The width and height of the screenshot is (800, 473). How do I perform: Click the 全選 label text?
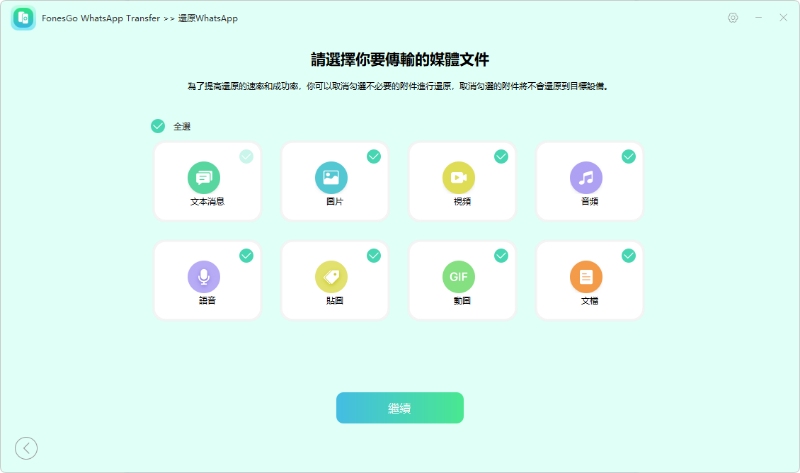pyautogui.click(x=182, y=127)
